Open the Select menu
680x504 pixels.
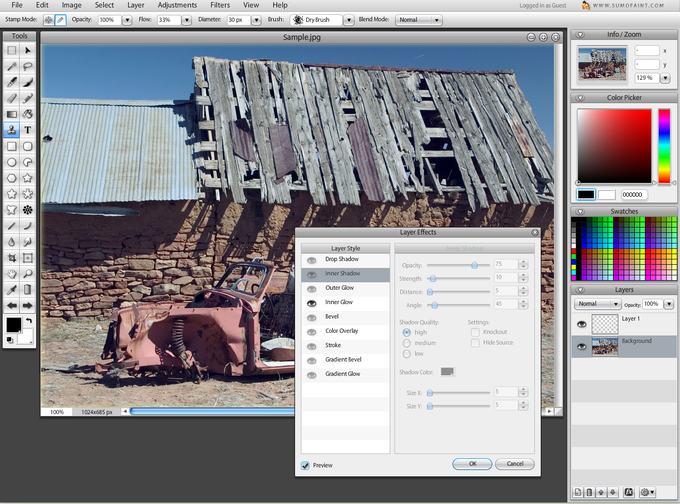coord(104,5)
